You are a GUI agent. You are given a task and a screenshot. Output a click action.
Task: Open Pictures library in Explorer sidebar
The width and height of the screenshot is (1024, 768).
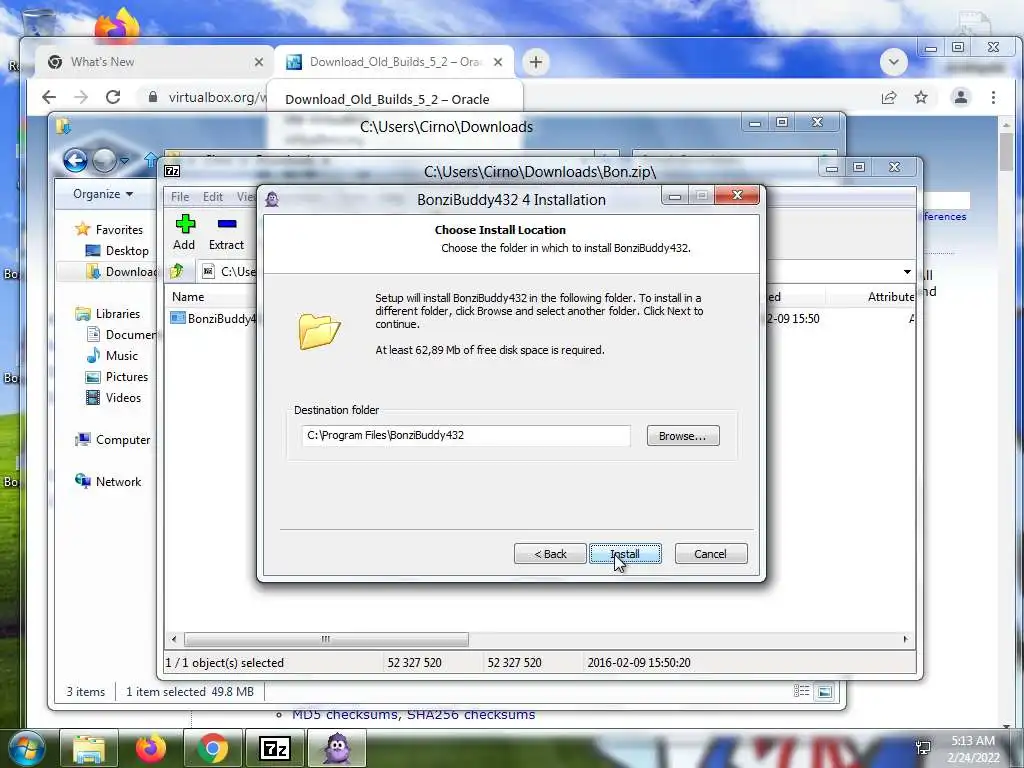[x=118, y=377]
